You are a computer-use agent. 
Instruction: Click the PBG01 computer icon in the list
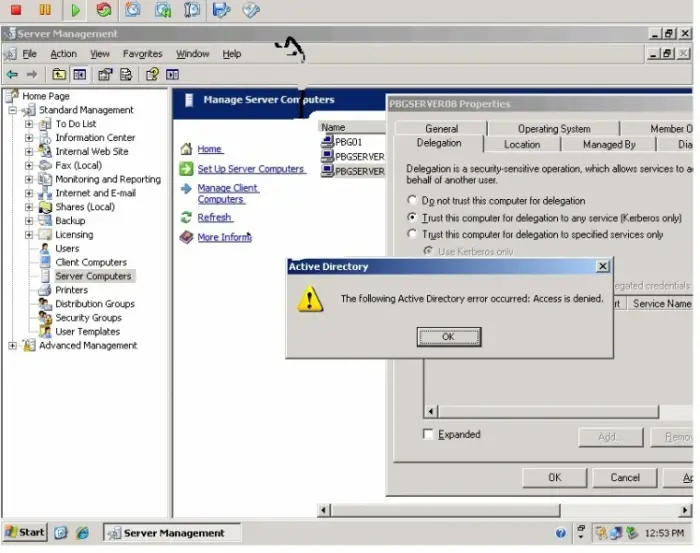pos(327,142)
